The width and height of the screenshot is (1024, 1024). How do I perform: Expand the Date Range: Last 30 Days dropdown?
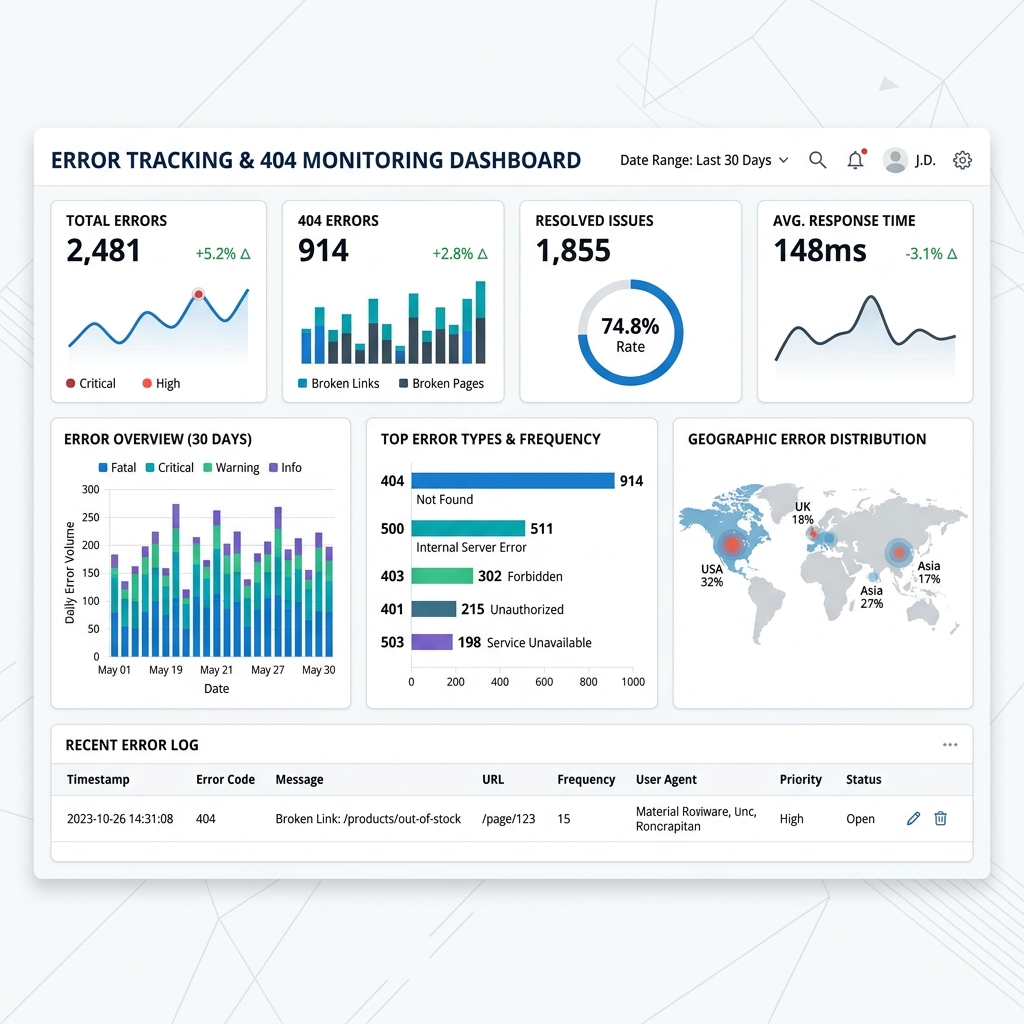[x=704, y=160]
